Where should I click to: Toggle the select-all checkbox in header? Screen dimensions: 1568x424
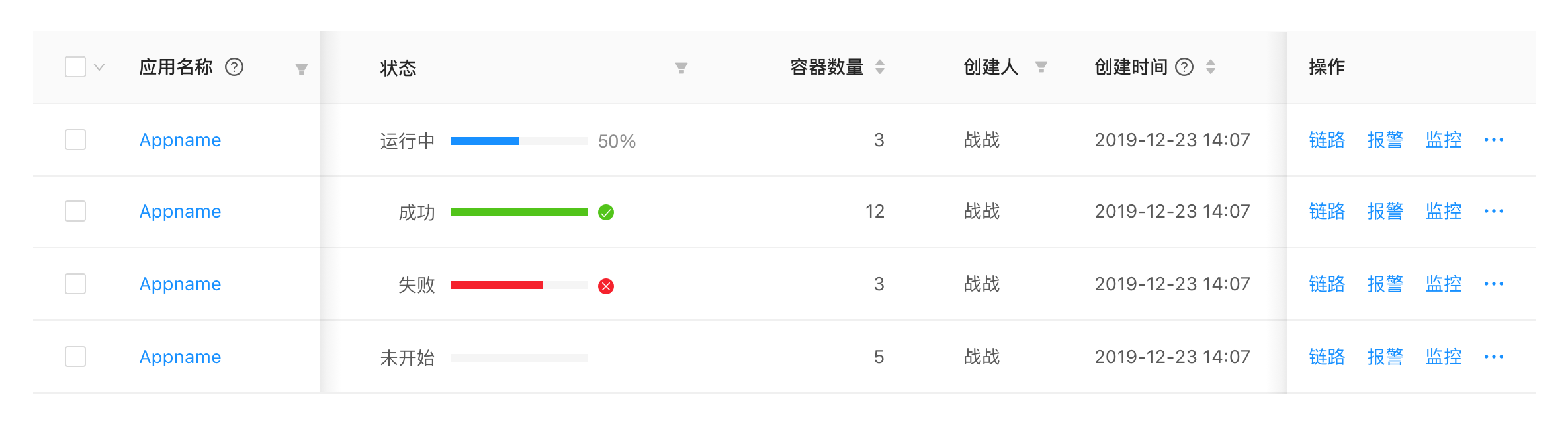[75, 67]
